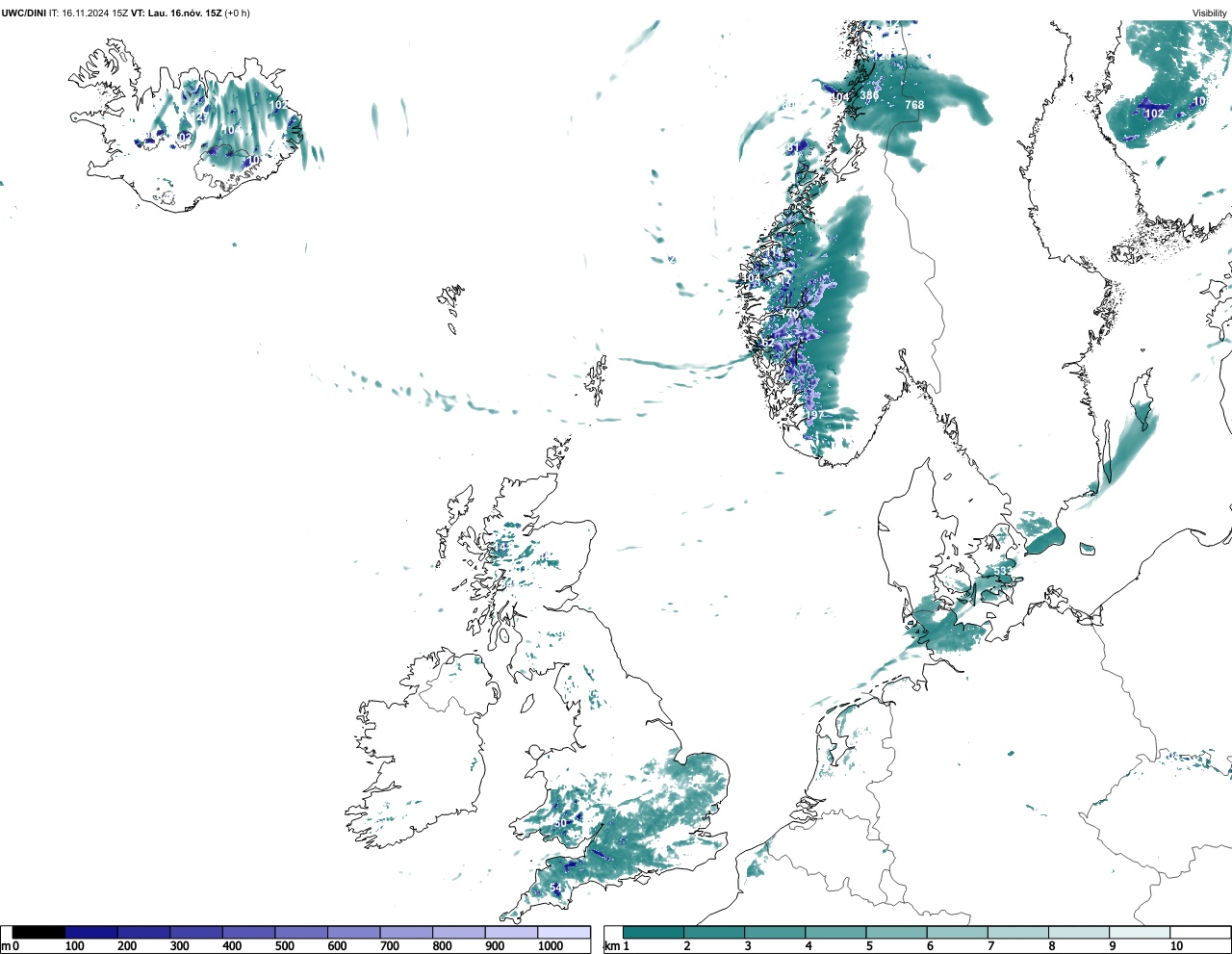Image resolution: width=1232 pixels, height=954 pixels.
Task: Pick the 3–4 km legend swatch
Action: click(775, 932)
